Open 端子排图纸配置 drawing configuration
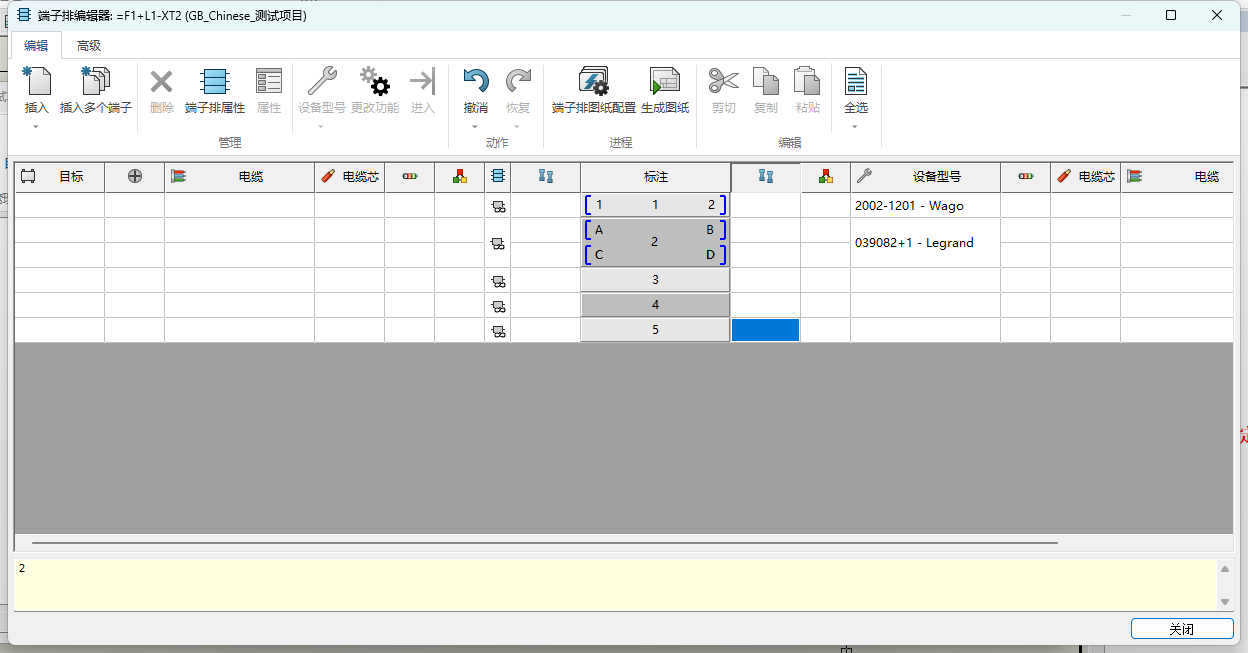Image resolution: width=1248 pixels, height=653 pixels. [593, 82]
